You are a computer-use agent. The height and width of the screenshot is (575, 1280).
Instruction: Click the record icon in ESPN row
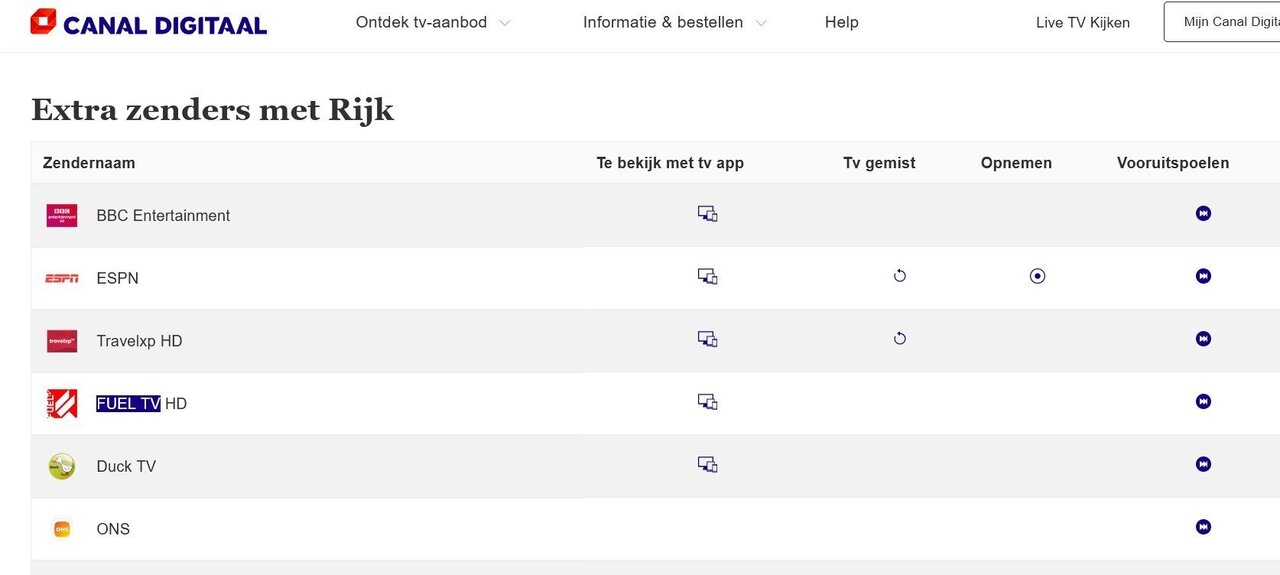[x=1037, y=276]
